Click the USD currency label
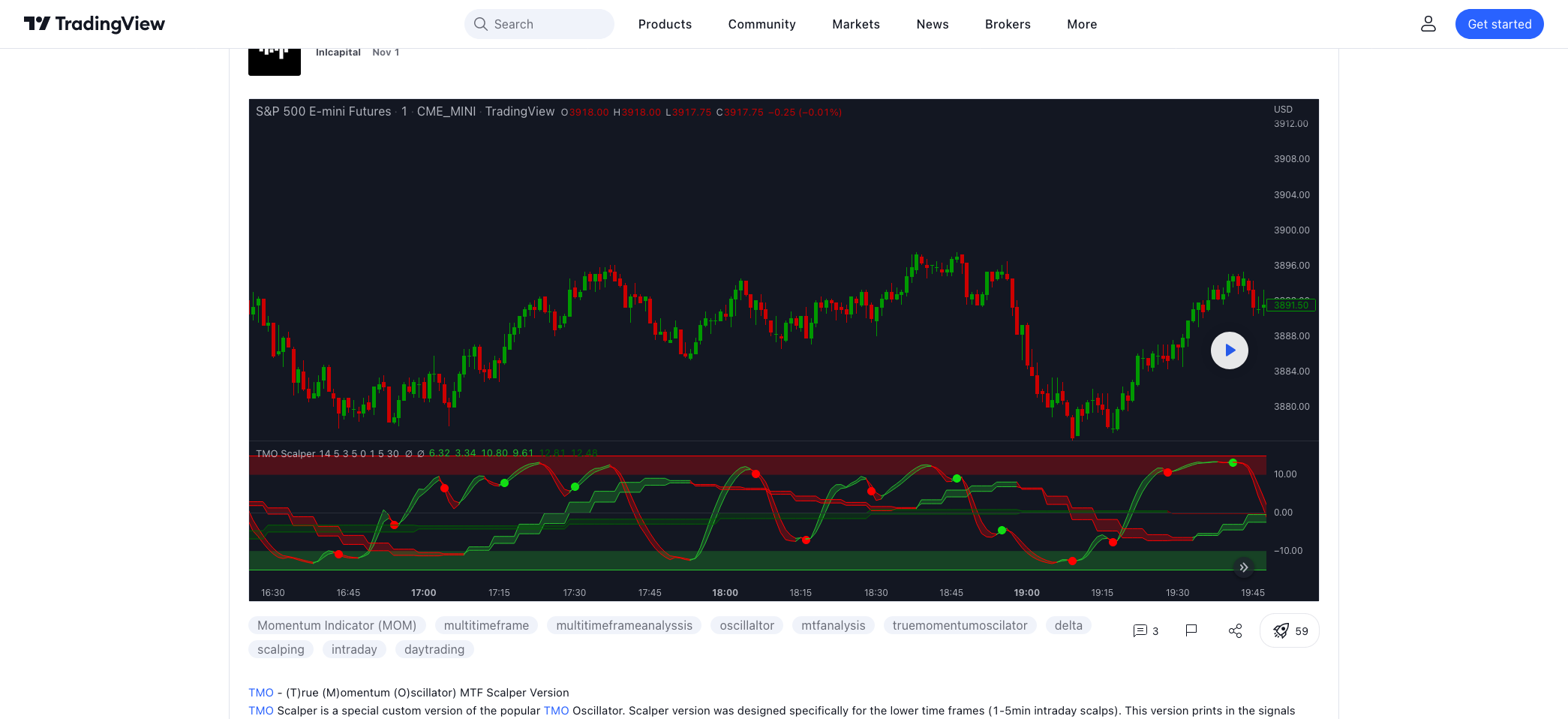 (1283, 110)
